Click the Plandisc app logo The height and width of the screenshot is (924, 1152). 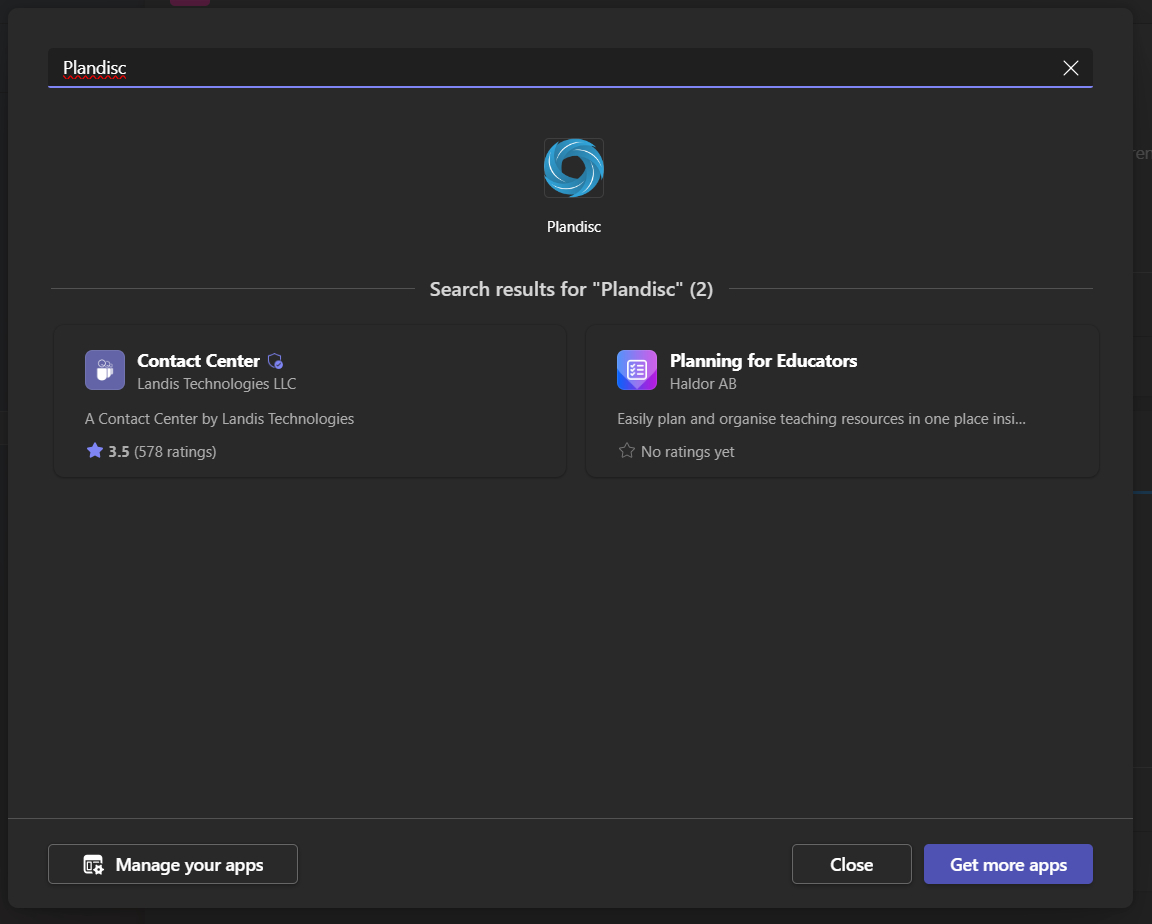tap(573, 167)
